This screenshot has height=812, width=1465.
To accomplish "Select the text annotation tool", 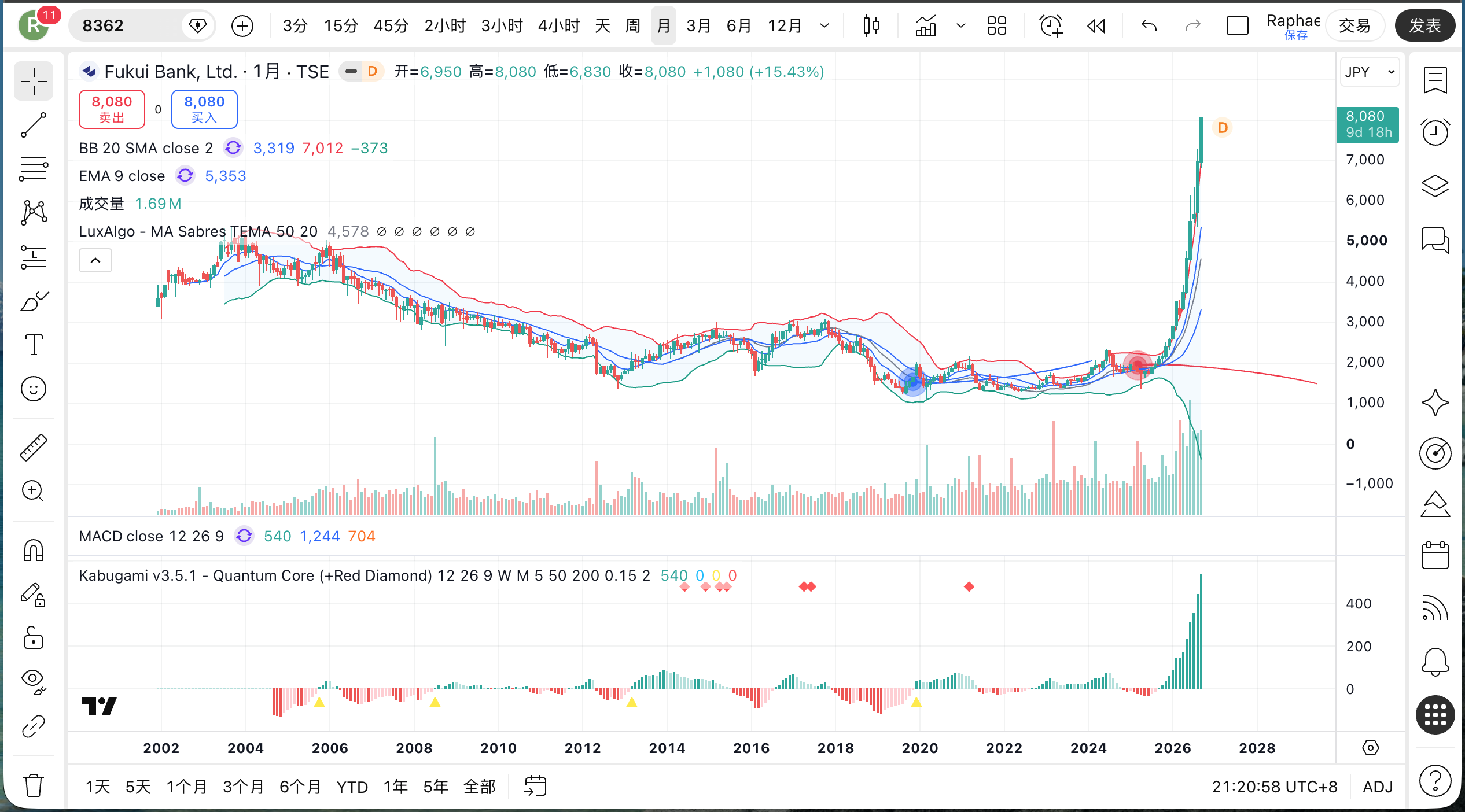I will [x=34, y=345].
